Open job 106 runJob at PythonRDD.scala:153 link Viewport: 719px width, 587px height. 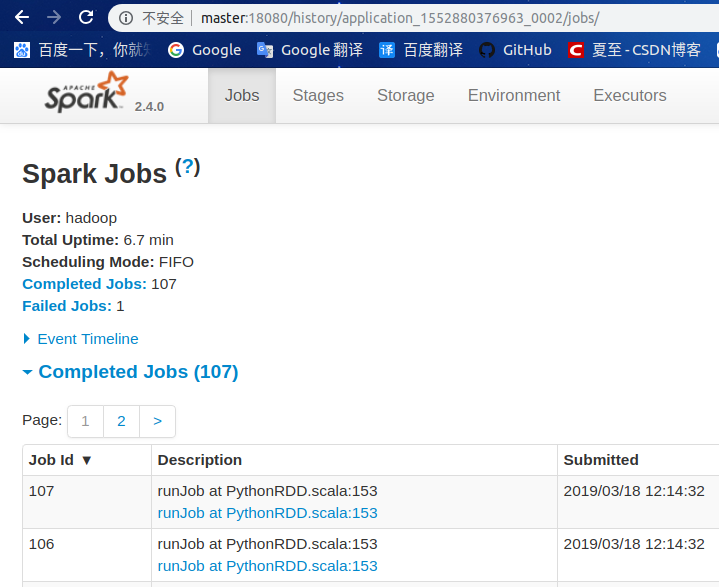267,565
